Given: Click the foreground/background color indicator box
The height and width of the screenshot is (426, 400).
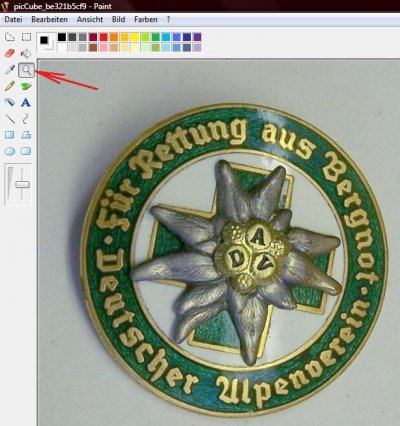Looking at the screenshot, I should point(46,43).
